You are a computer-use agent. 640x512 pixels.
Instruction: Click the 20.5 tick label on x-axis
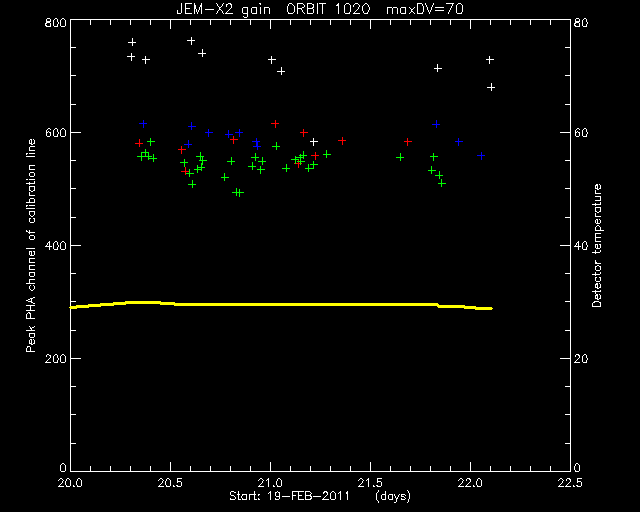pyautogui.click(x=171, y=483)
